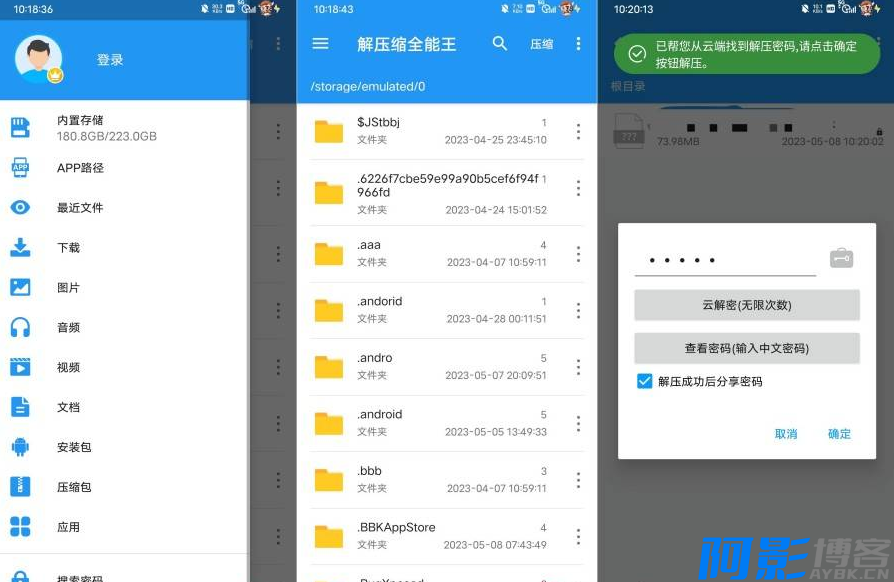Viewport: 894px width, 582px height.
Task: Expand options menu for .android
Action: 578,423
